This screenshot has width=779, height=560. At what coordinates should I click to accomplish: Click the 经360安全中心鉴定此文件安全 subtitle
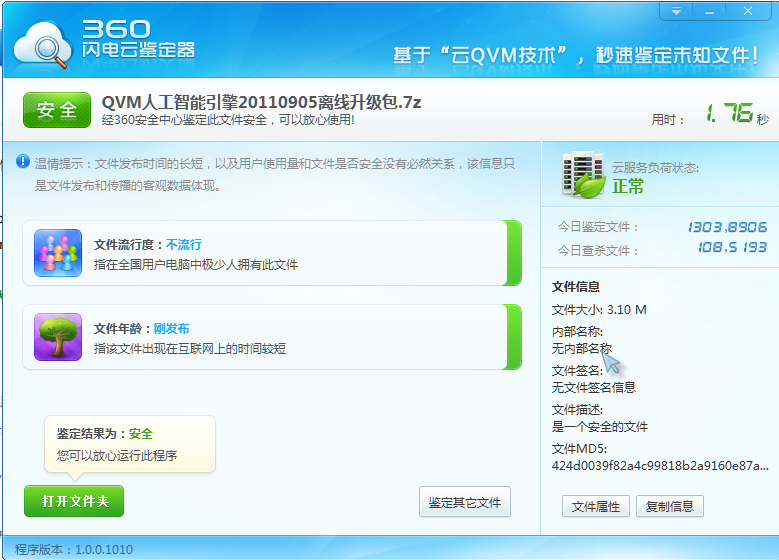pyautogui.click(x=228, y=120)
